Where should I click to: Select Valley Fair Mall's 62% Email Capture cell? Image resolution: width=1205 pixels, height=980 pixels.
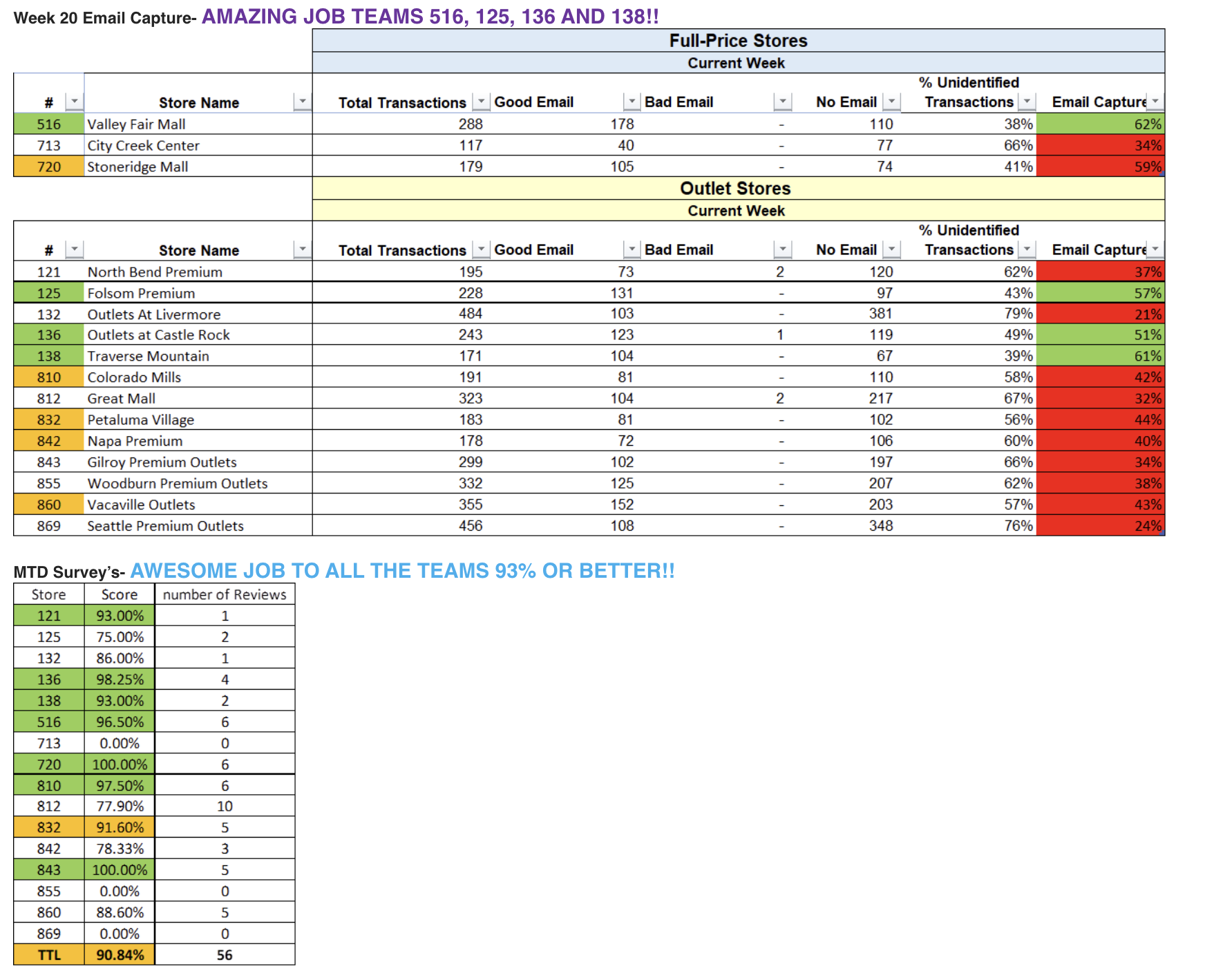[1101, 124]
